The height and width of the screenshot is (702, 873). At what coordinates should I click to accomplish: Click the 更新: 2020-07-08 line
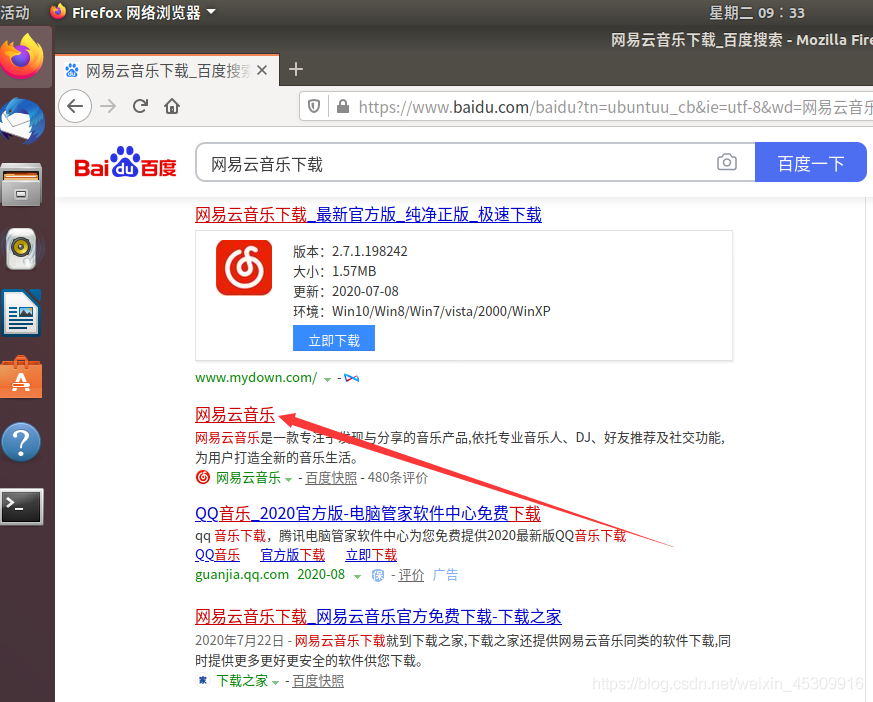346,292
